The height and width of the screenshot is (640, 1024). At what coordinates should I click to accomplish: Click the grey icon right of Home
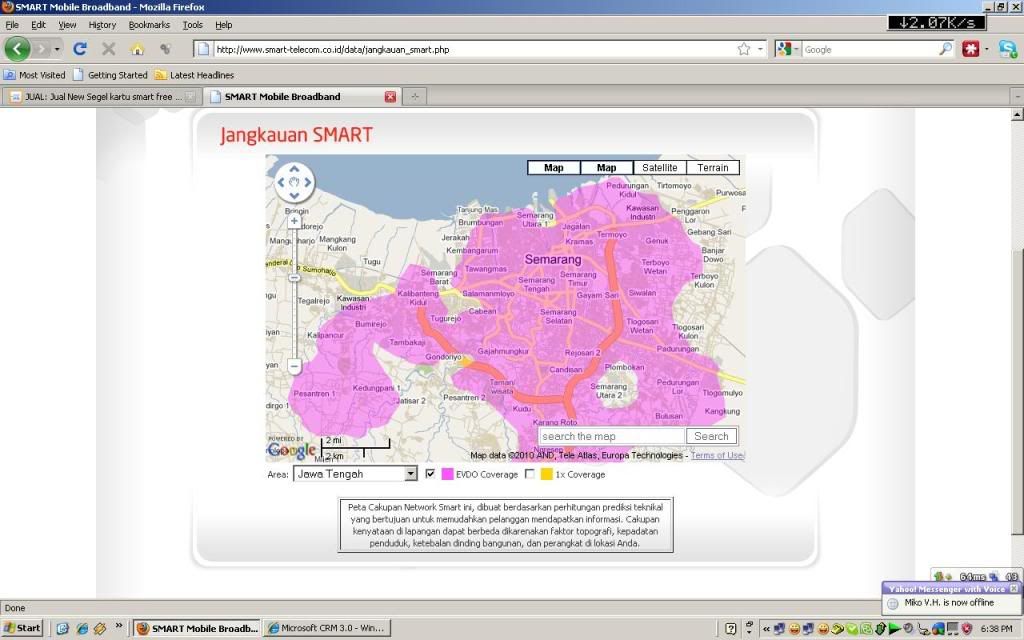click(x=165, y=49)
